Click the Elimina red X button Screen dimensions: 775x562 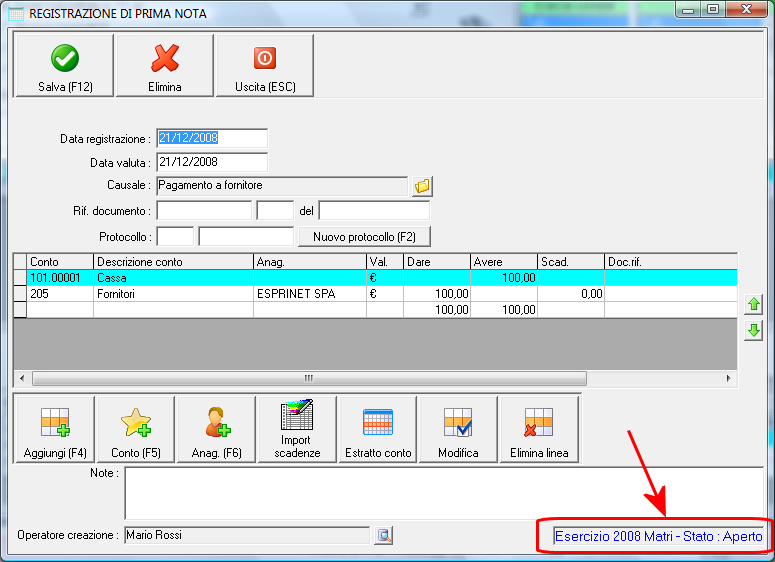pos(165,65)
